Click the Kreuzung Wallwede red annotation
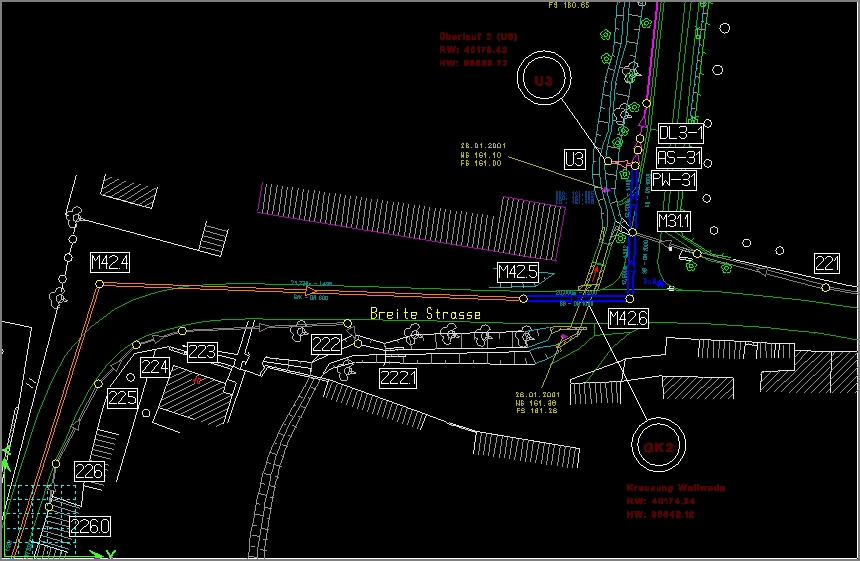Image resolution: width=860 pixels, height=561 pixels. point(676,488)
